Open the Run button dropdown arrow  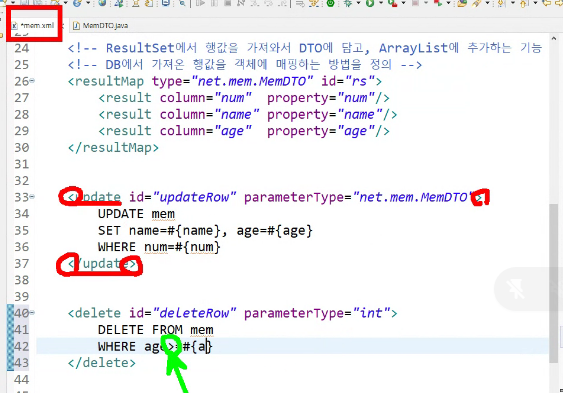click(x=381, y=3)
